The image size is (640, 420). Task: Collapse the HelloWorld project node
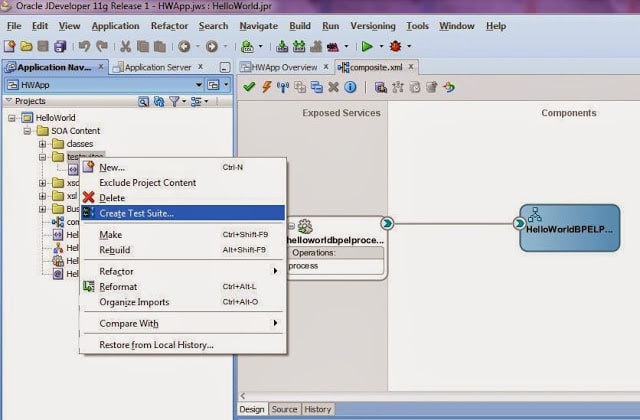[12, 118]
